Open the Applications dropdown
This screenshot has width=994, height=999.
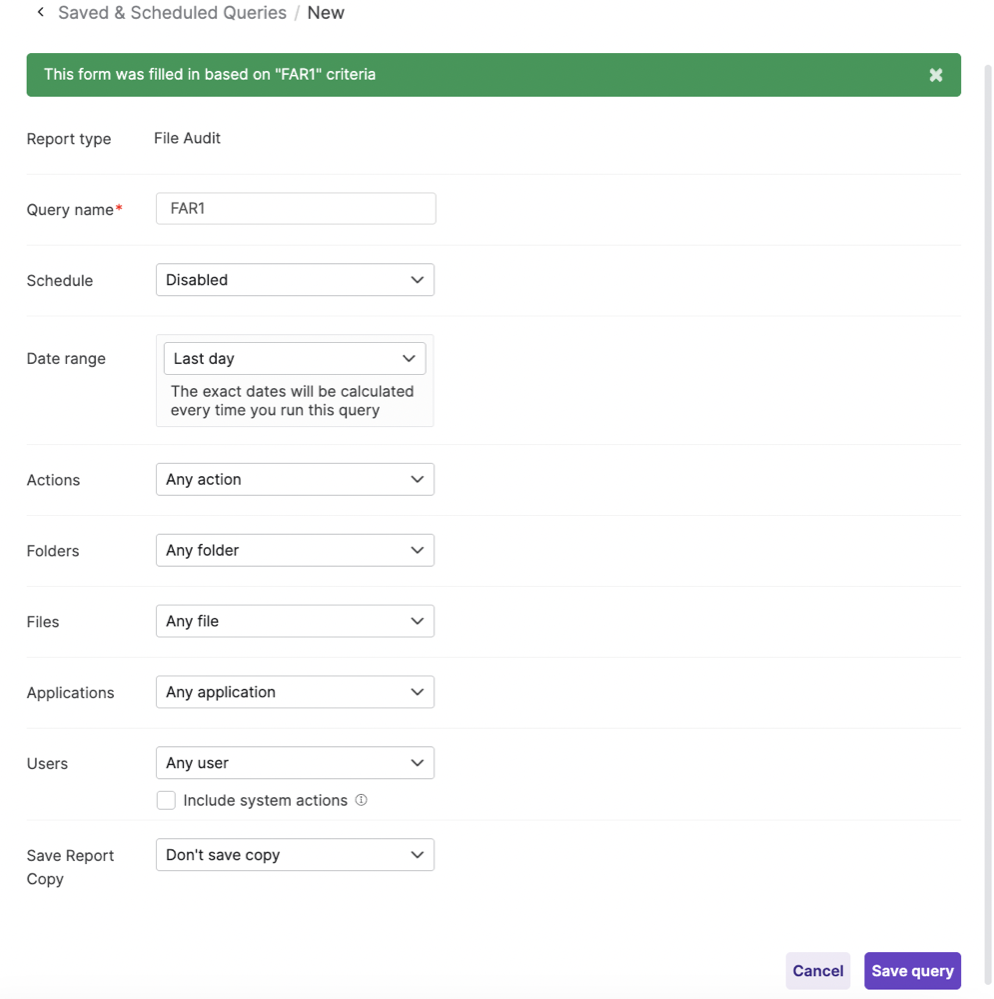[x=294, y=692]
